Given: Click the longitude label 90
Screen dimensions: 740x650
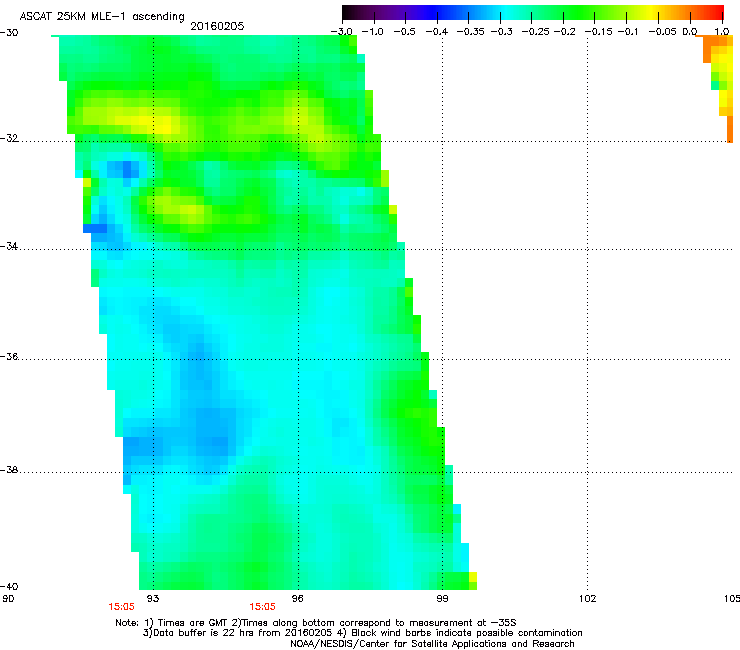Looking at the screenshot, I should 8,599.
